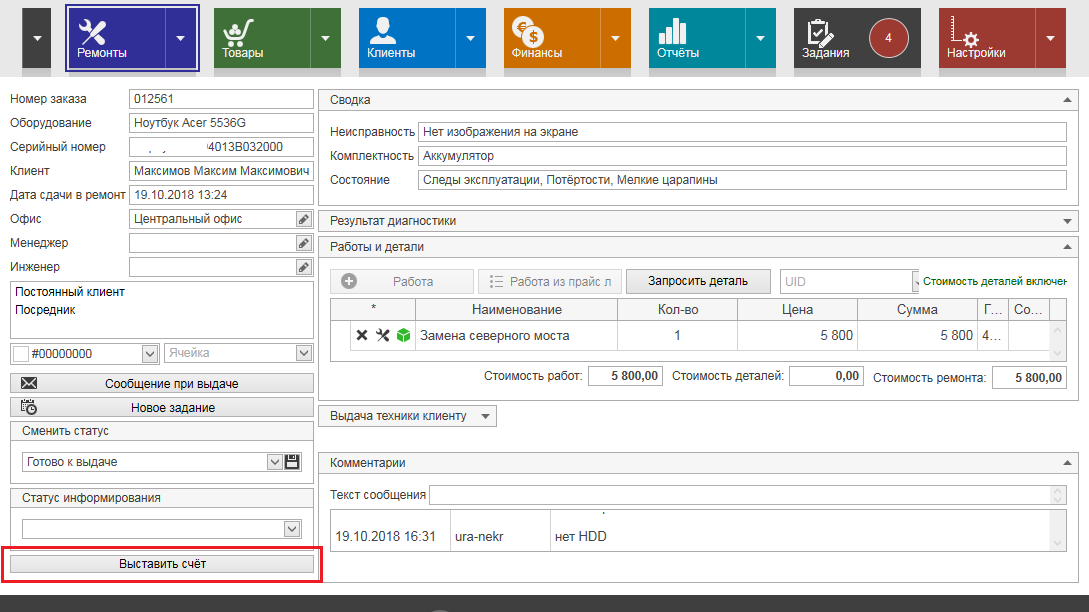Click the Стоимость работ value 5 800,00
The image size is (1089, 612).
(x=626, y=376)
